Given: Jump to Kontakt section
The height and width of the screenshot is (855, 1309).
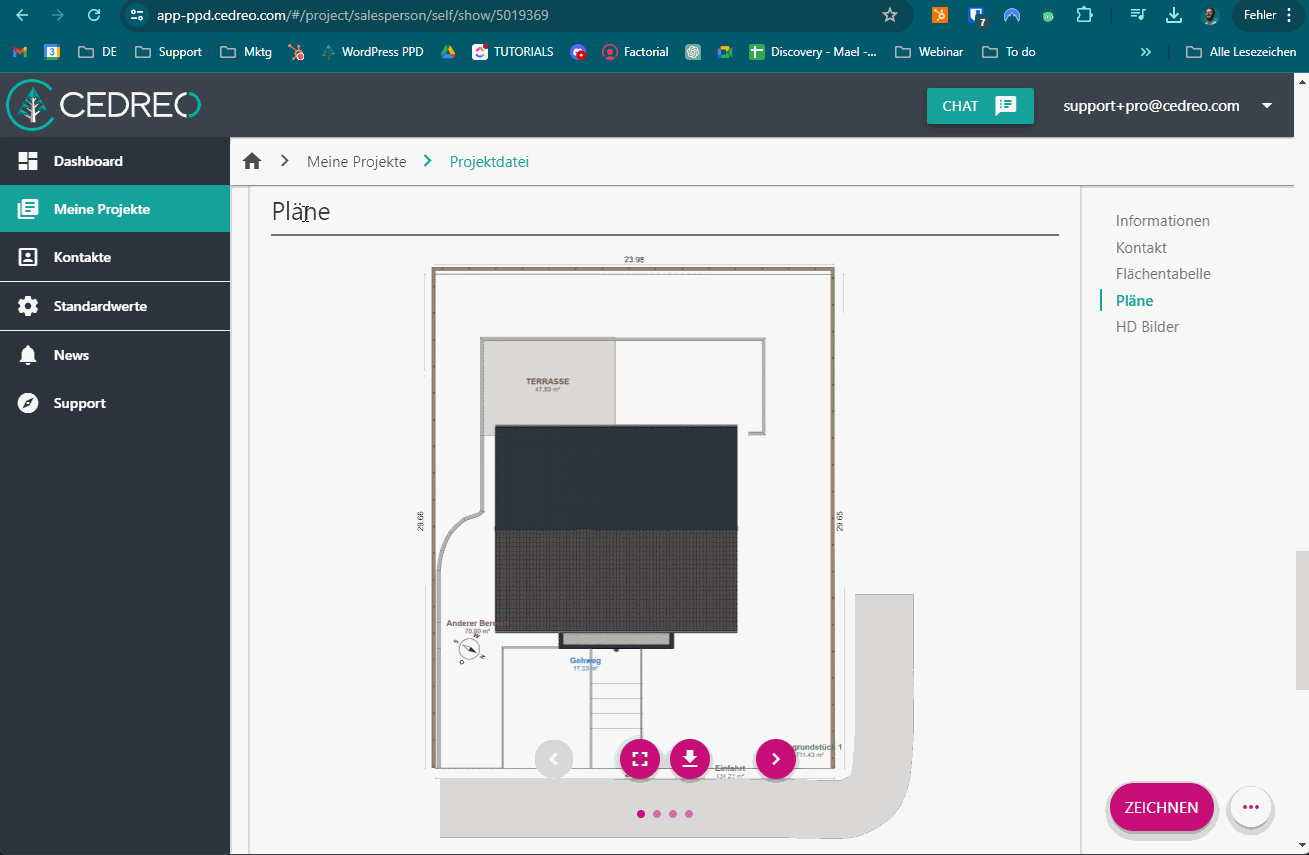Looking at the screenshot, I should point(1141,248).
